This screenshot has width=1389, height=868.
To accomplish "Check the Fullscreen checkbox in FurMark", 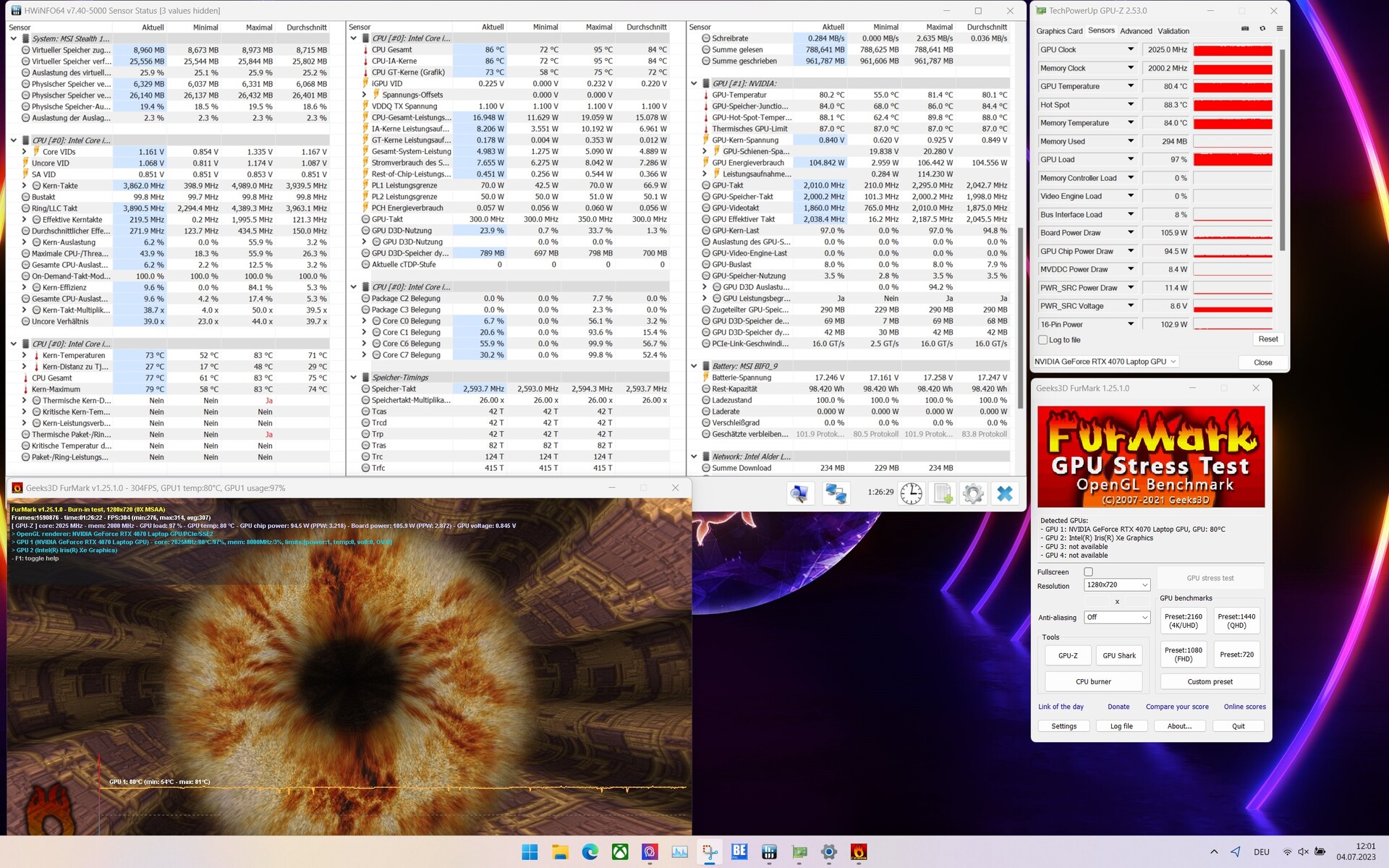I will coord(1088,572).
